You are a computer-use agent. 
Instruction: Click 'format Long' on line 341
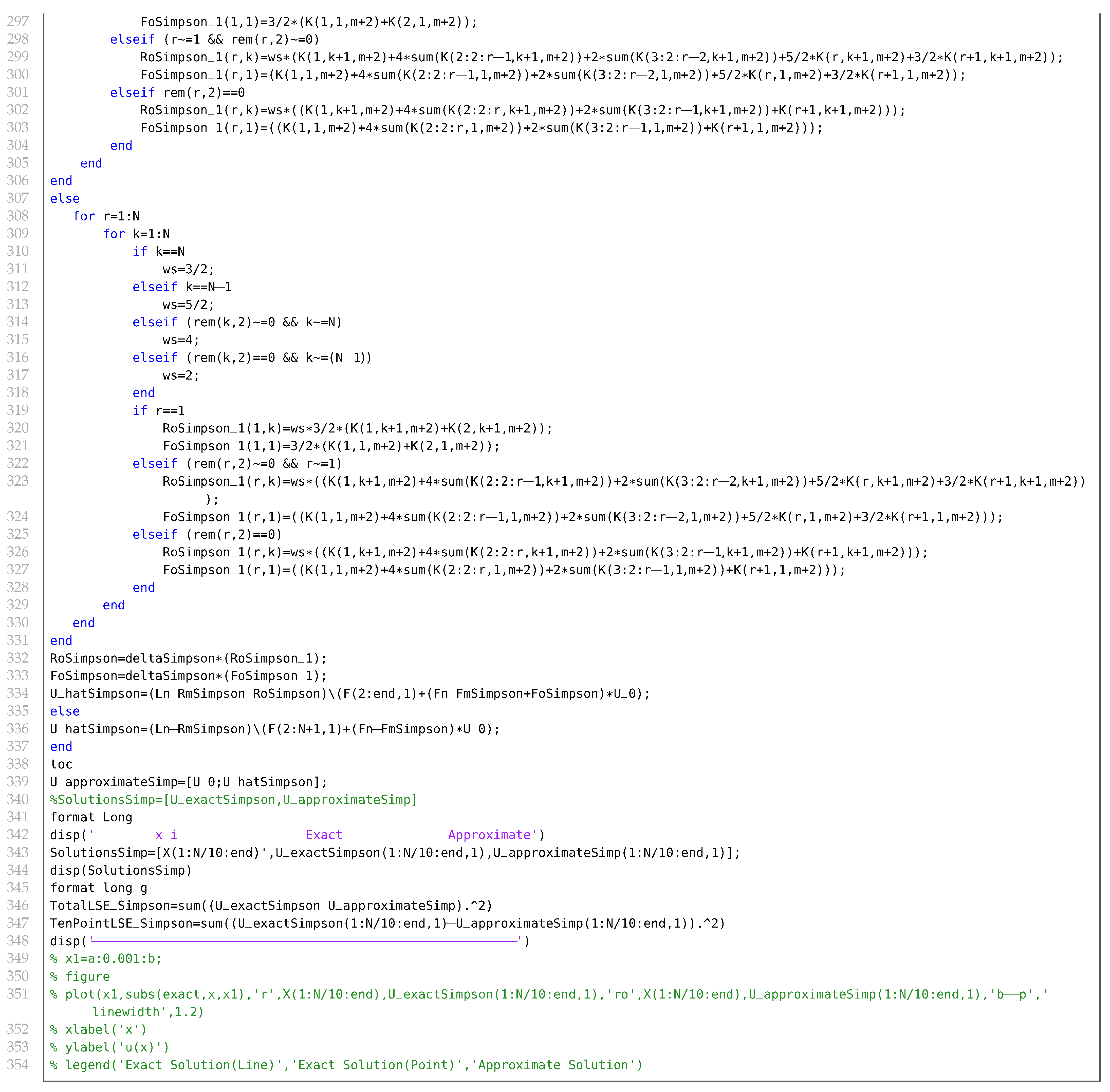pos(91,817)
